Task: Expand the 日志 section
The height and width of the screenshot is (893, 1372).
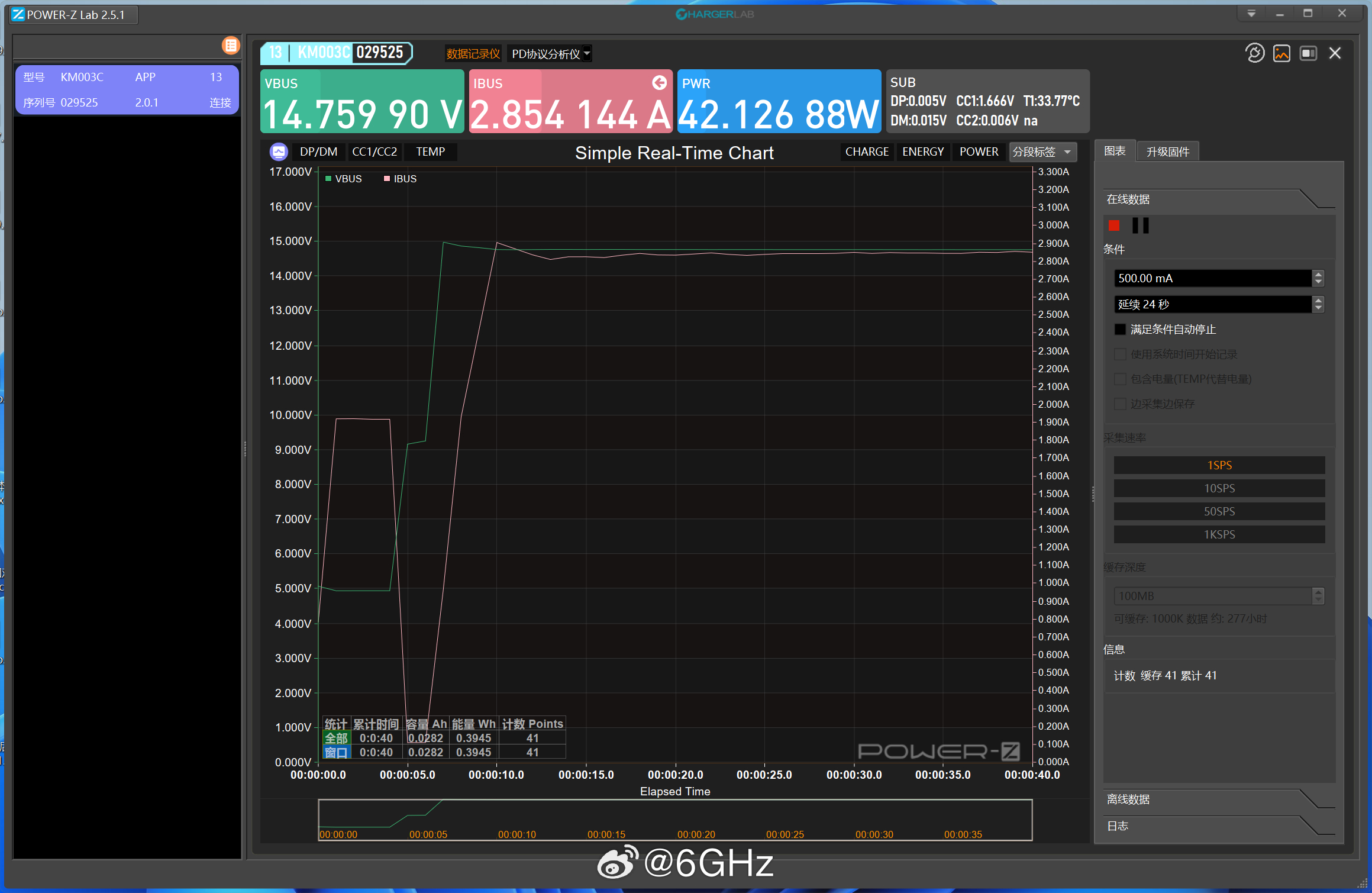Action: pyautogui.click(x=1219, y=826)
